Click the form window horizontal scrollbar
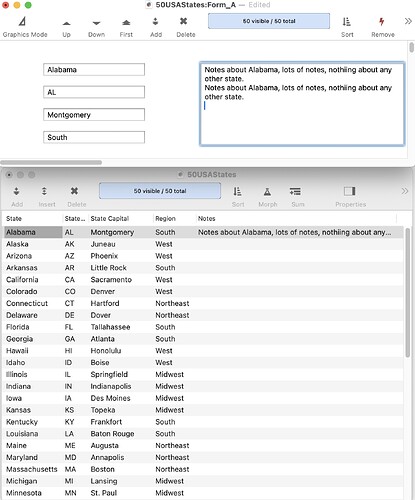This screenshot has width=415, height=500. click(x=51, y=163)
